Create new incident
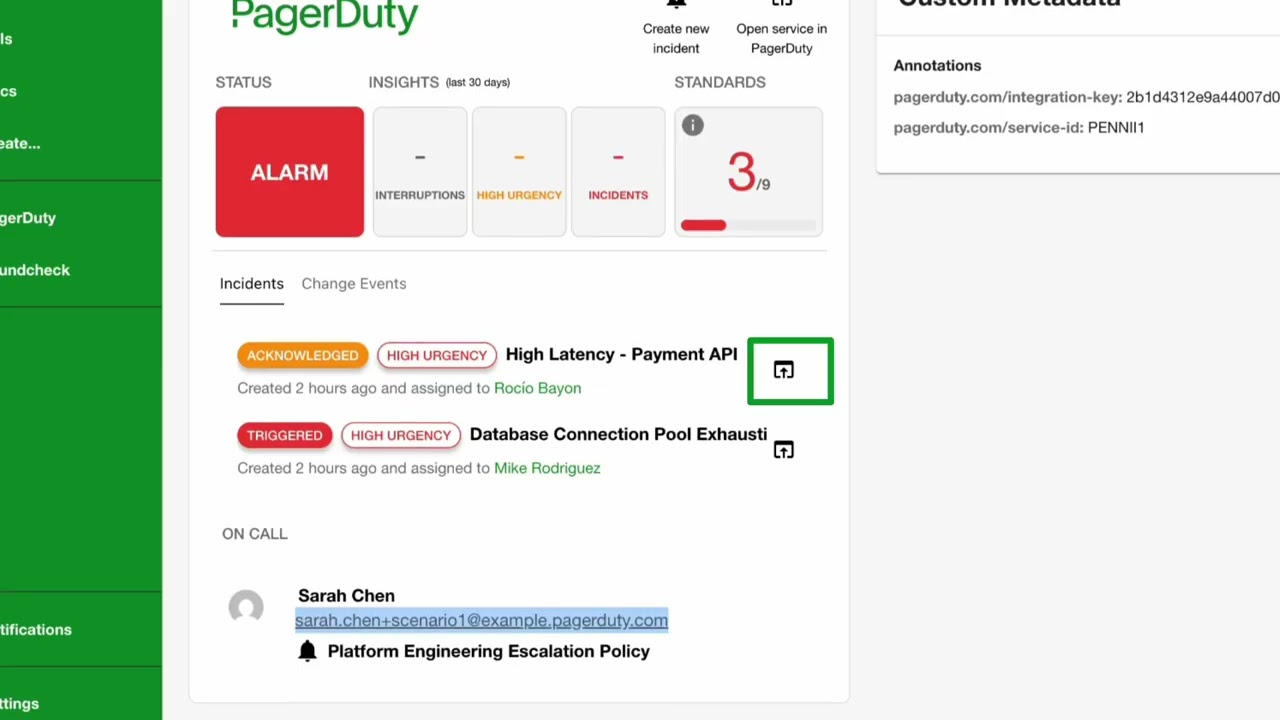The image size is (1280, 720). tap(676, 29)
